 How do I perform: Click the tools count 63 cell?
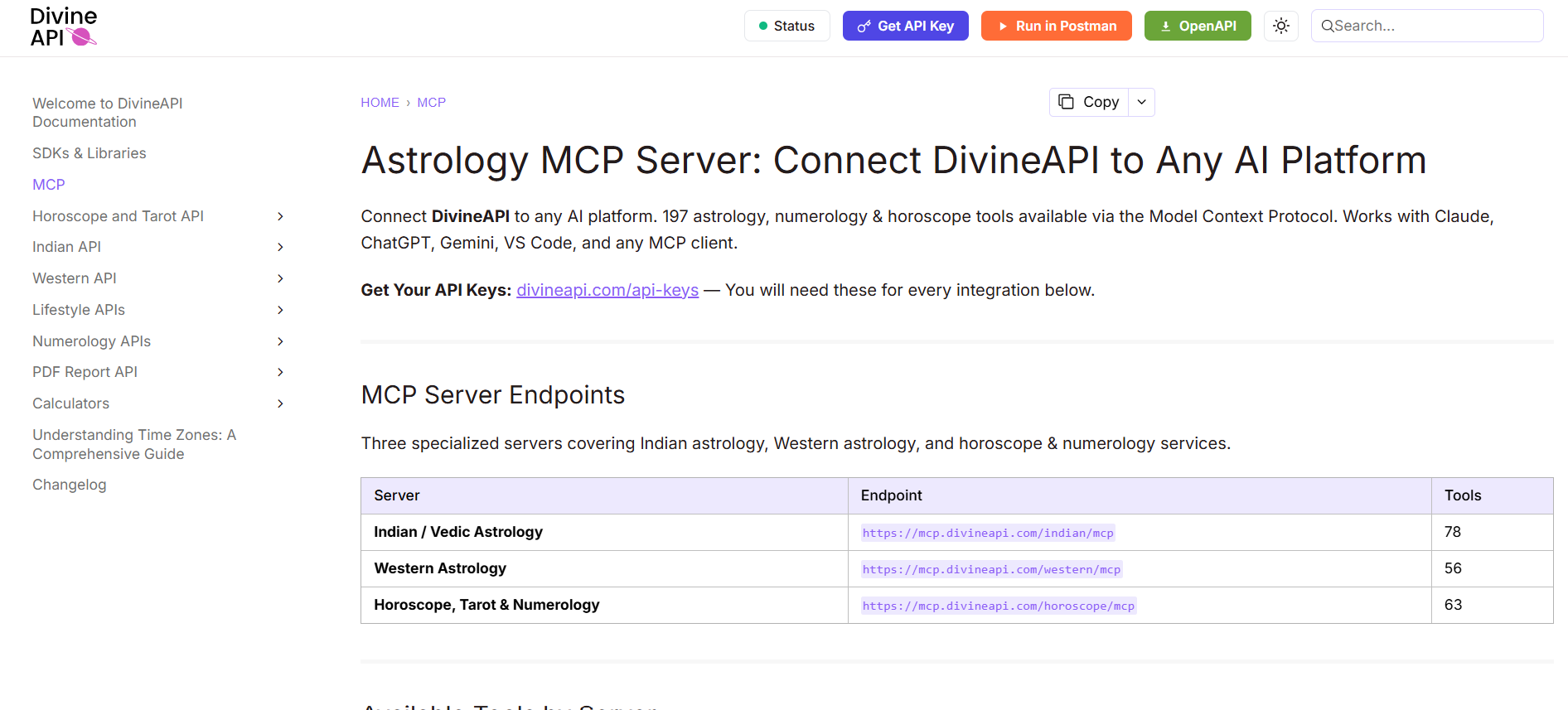(1492, 605)
